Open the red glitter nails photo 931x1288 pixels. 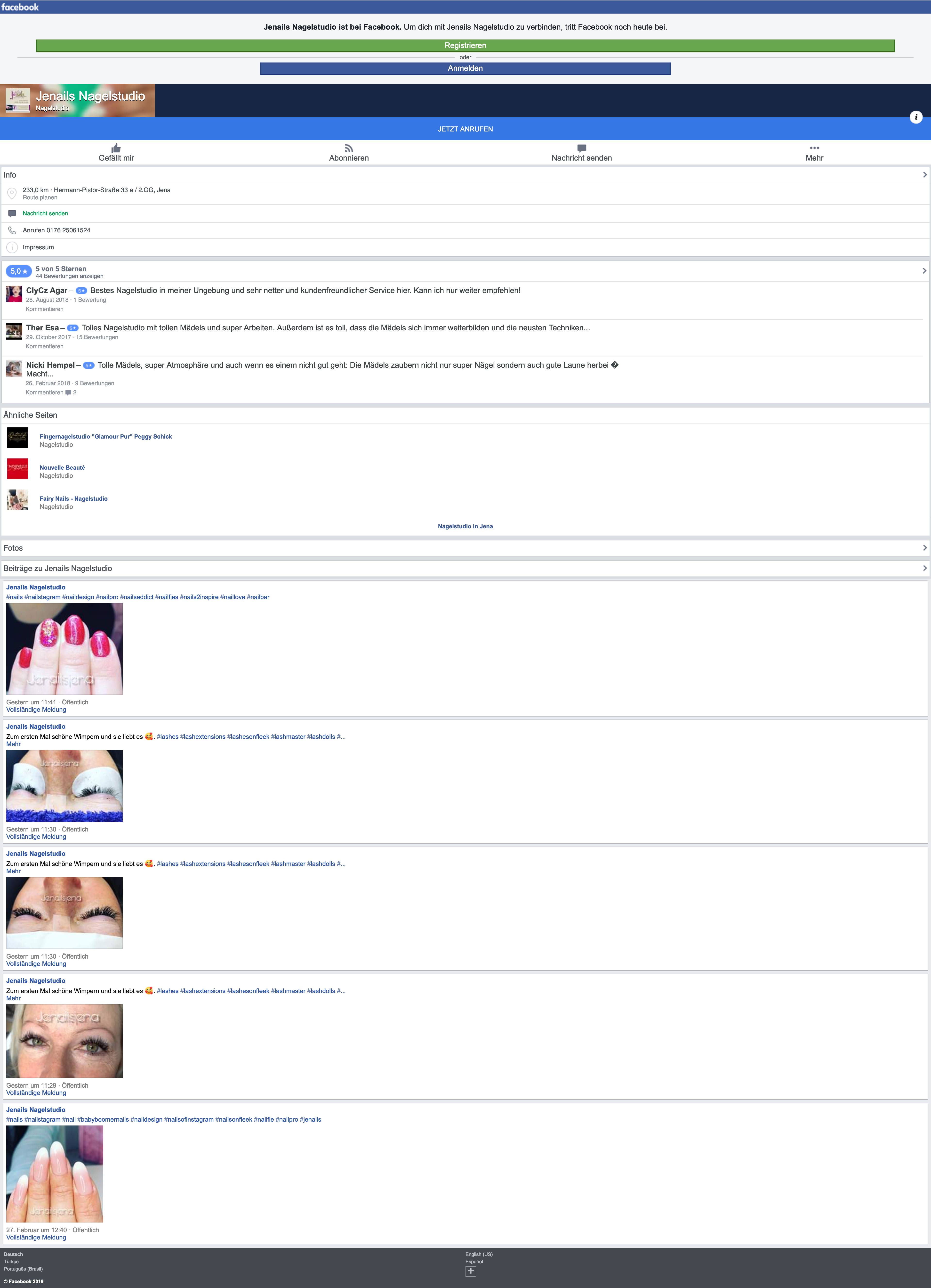pyautogui.click(x=64, y=649)
